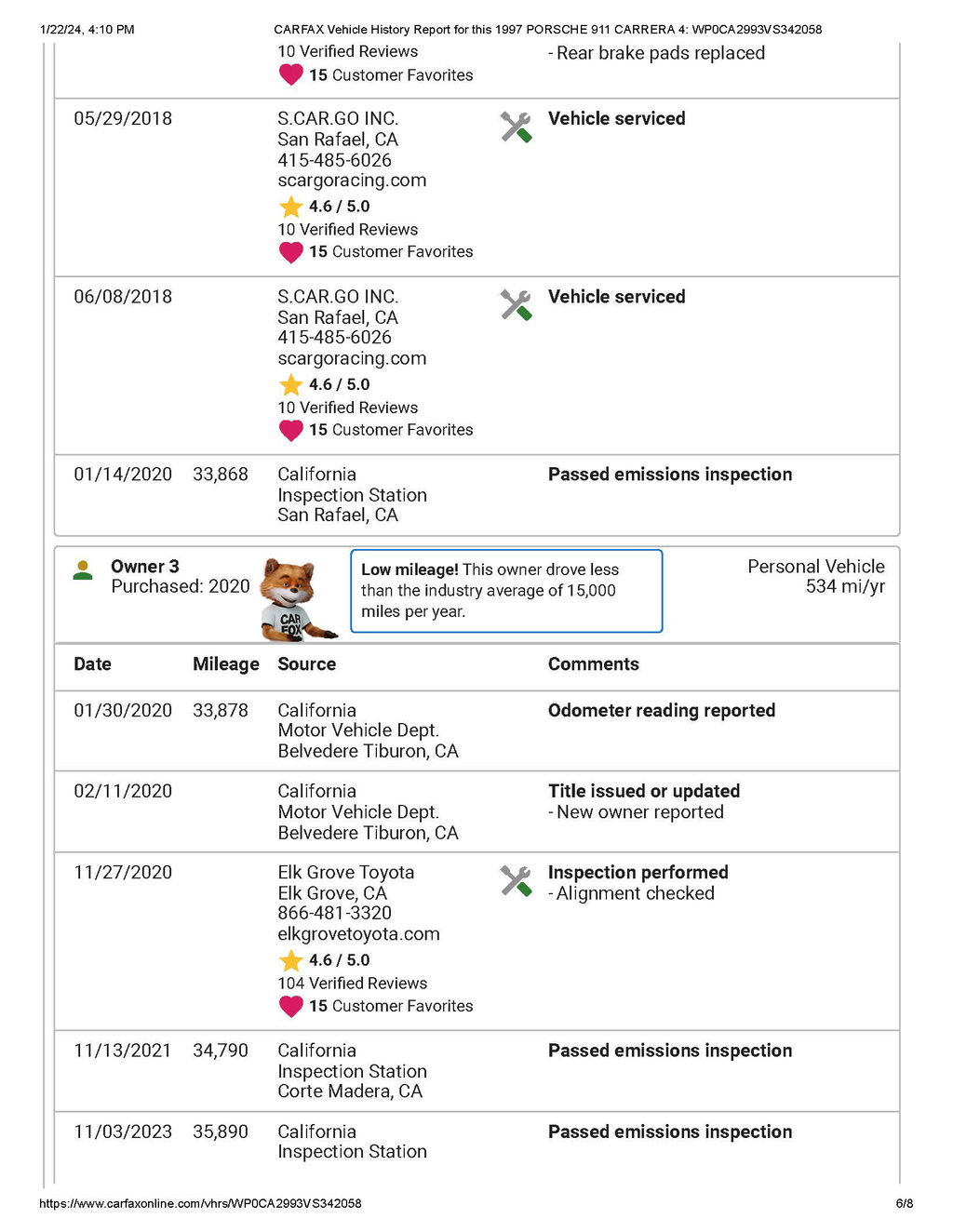Click the 104 Verified Reviews text
953x1232 pixels.
[x=352, y=984]
